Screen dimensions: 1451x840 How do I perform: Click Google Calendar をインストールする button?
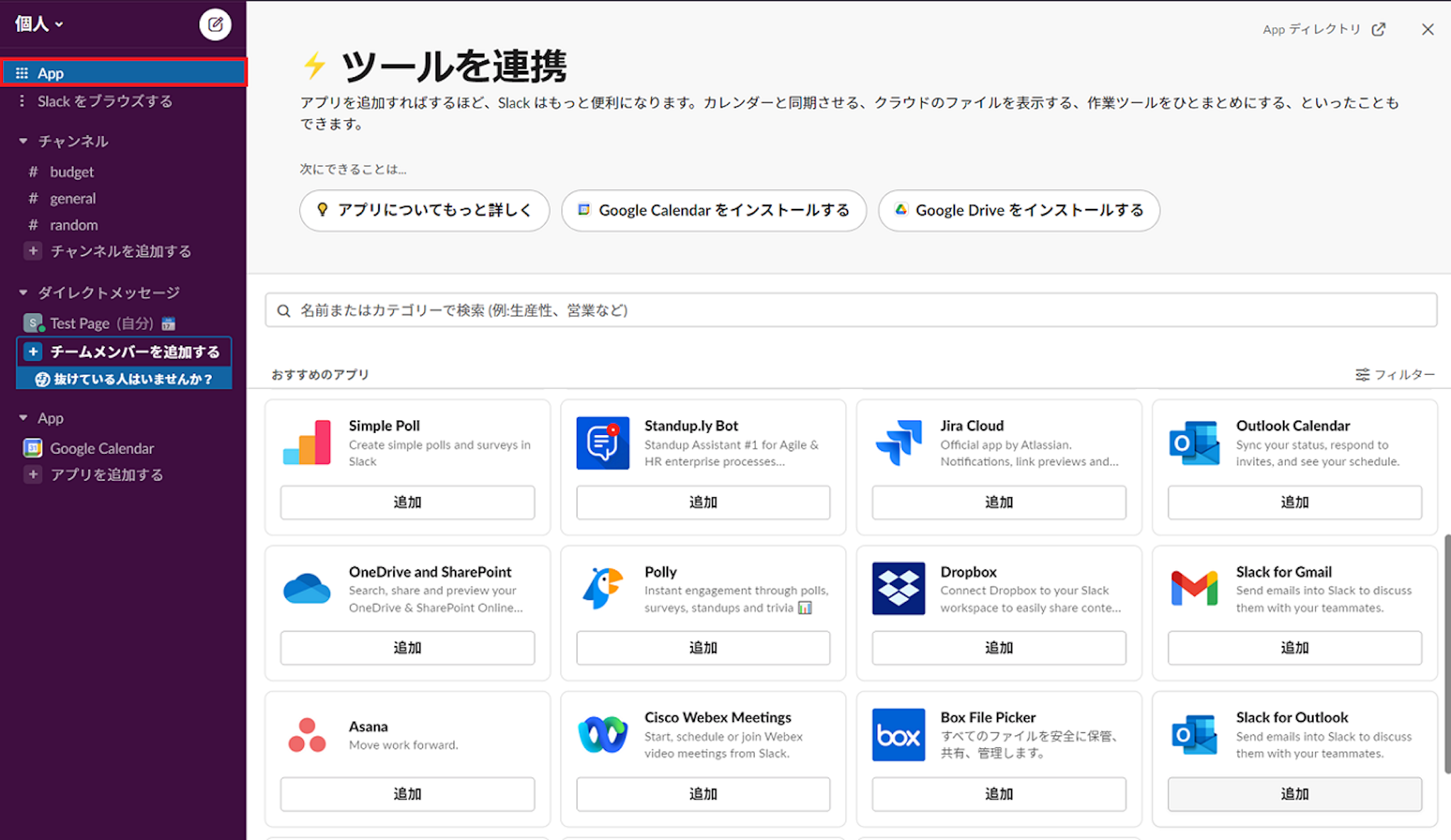713,210
